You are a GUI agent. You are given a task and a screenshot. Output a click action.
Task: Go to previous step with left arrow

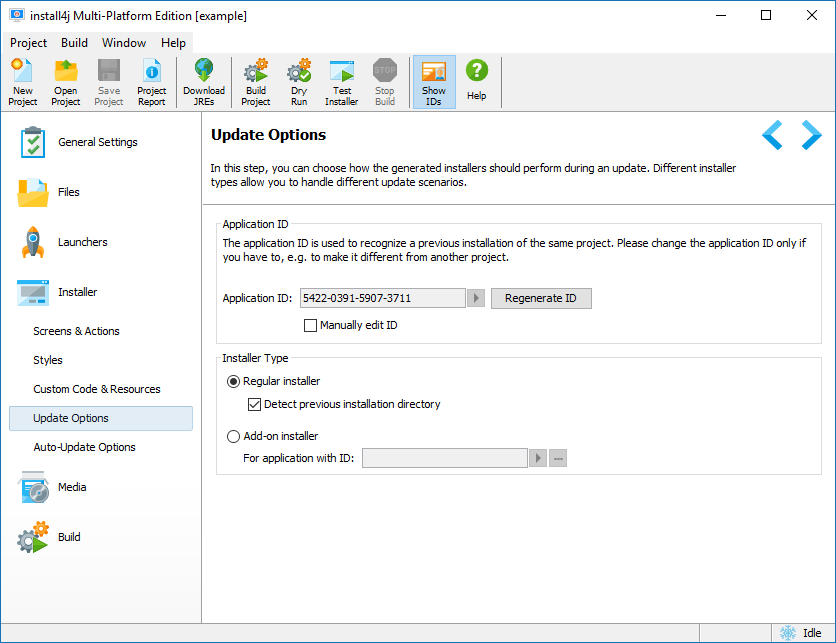773,135
